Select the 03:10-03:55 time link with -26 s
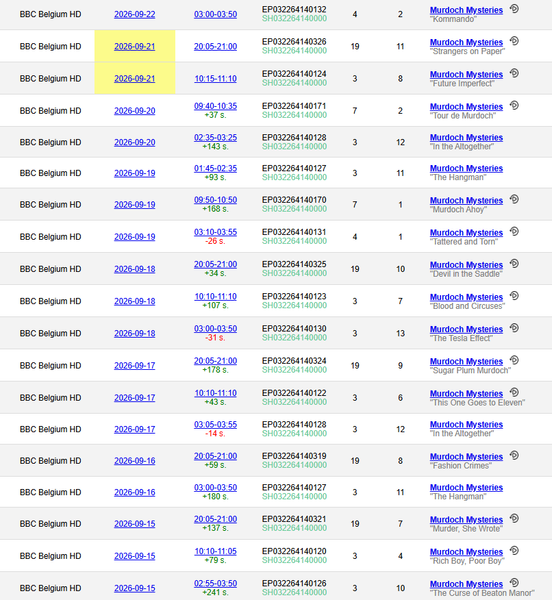This screenshot has height=600, width=552. (x=215, y=232)
